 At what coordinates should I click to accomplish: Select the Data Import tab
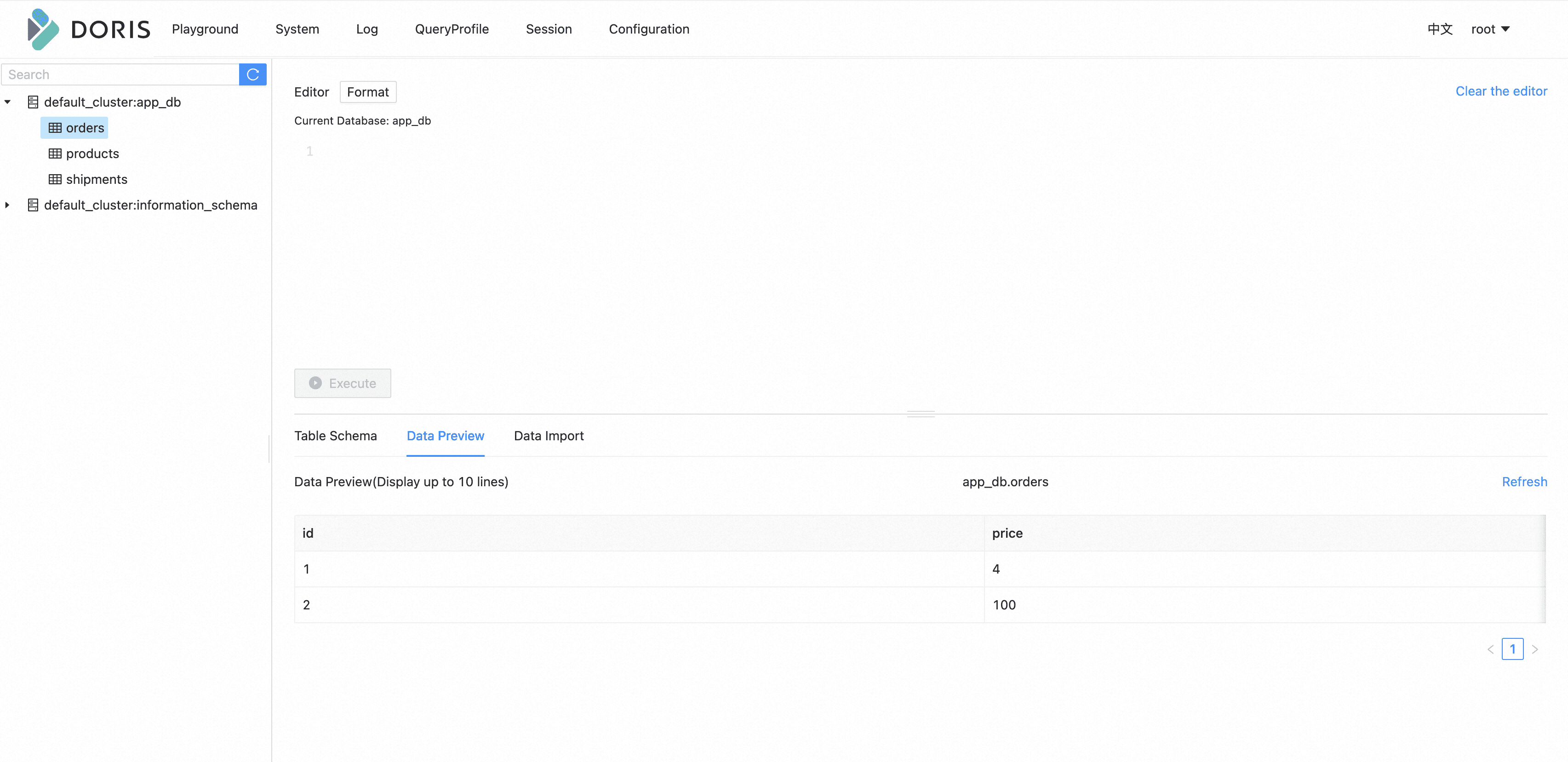click(549, 436)
